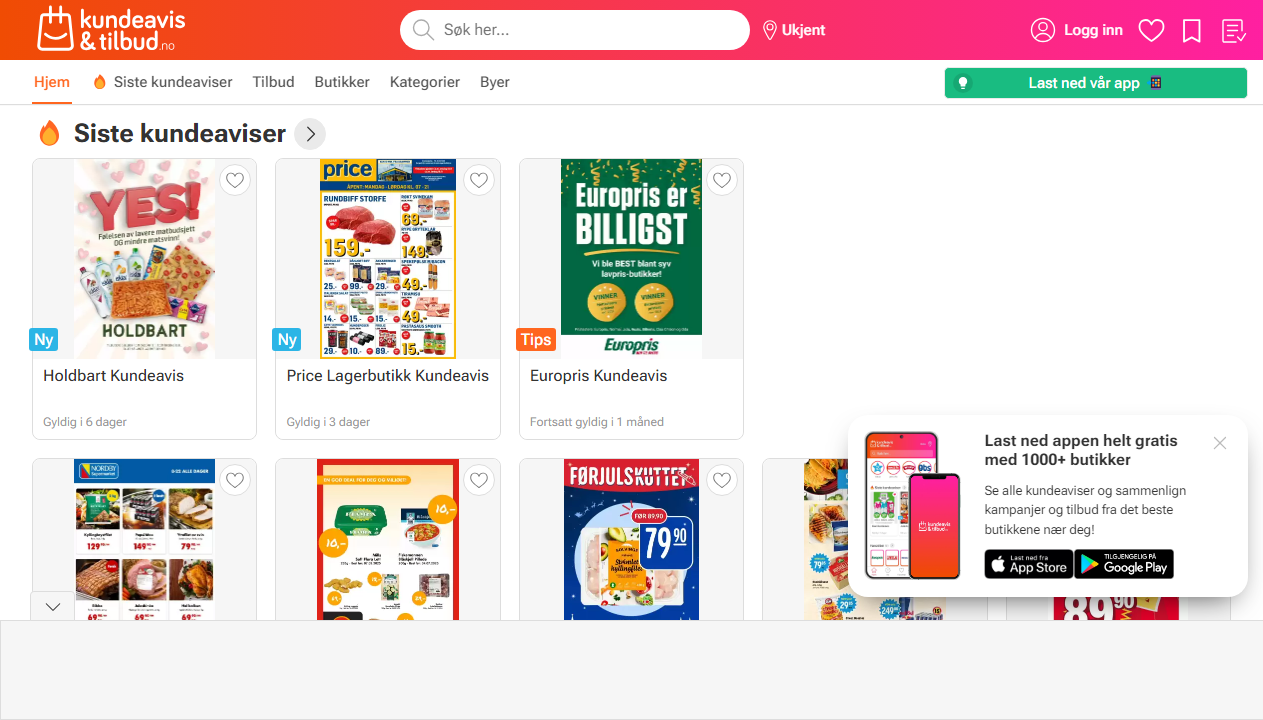Open the bookmarks icon in header

coord(1191,30)
